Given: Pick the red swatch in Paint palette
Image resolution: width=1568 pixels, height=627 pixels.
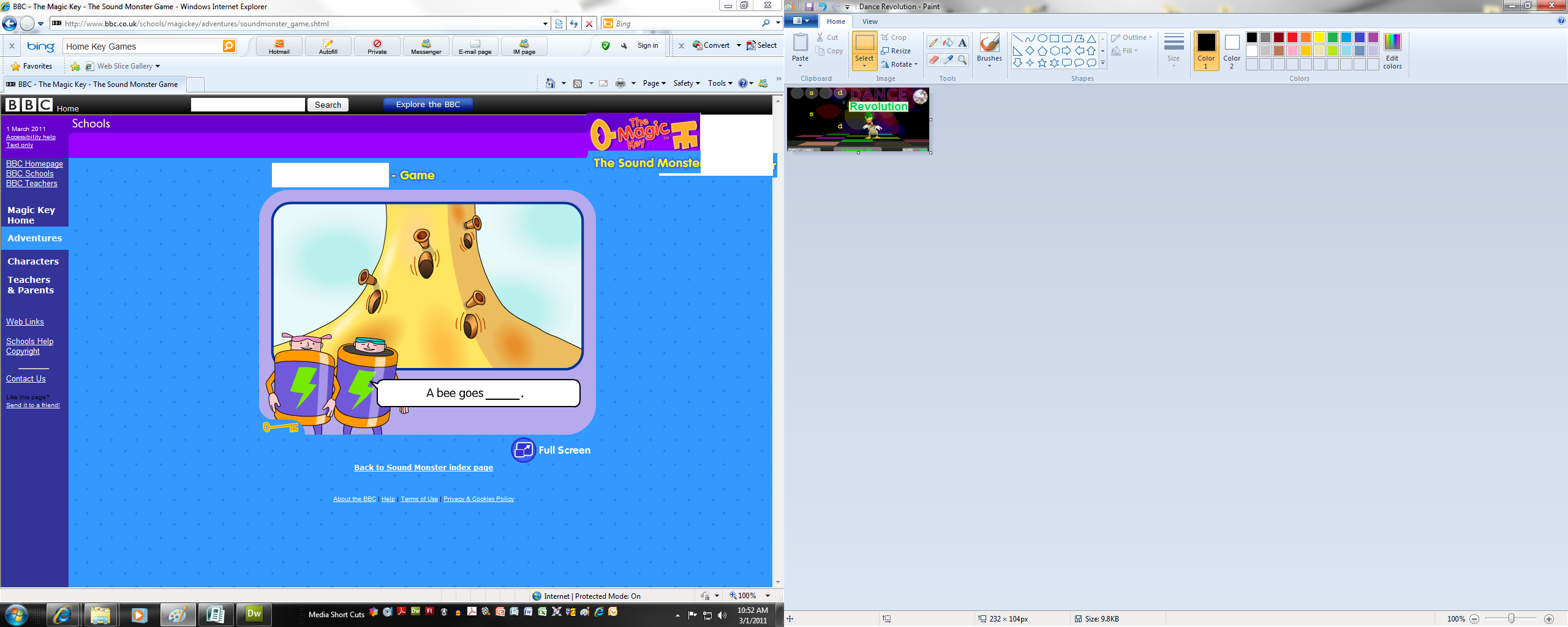Looking at the screenshot, I should (x=1292, y=37).
